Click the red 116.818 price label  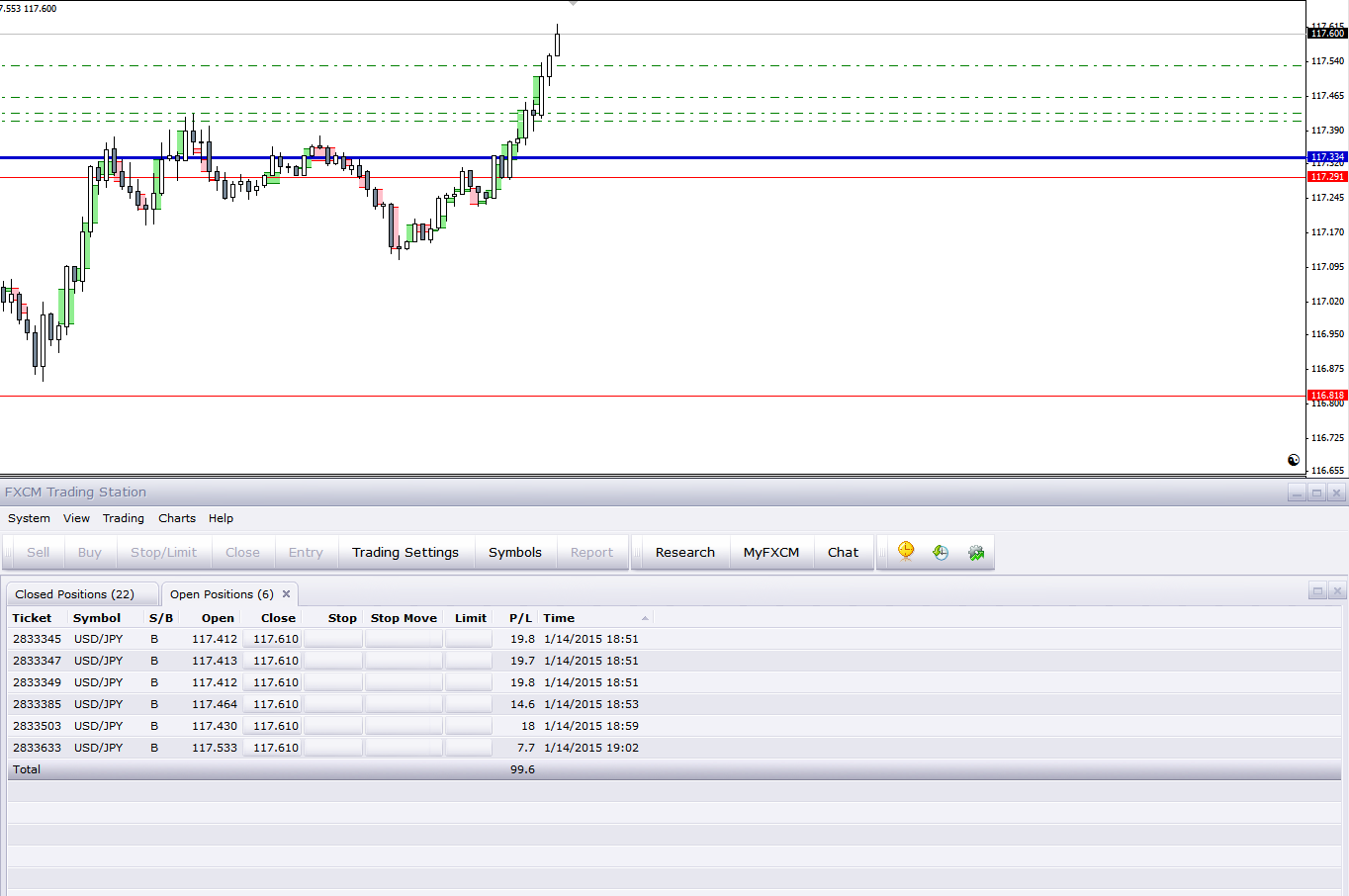[x=1327, y=396]
